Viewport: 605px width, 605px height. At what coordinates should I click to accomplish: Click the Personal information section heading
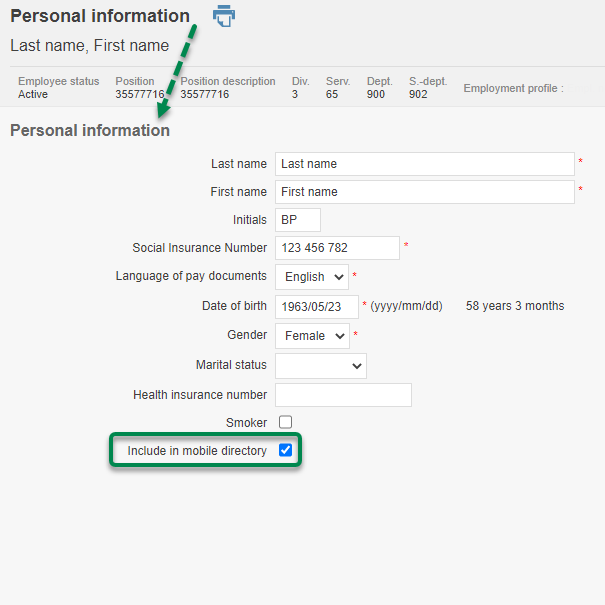click(x=90, y=130)
